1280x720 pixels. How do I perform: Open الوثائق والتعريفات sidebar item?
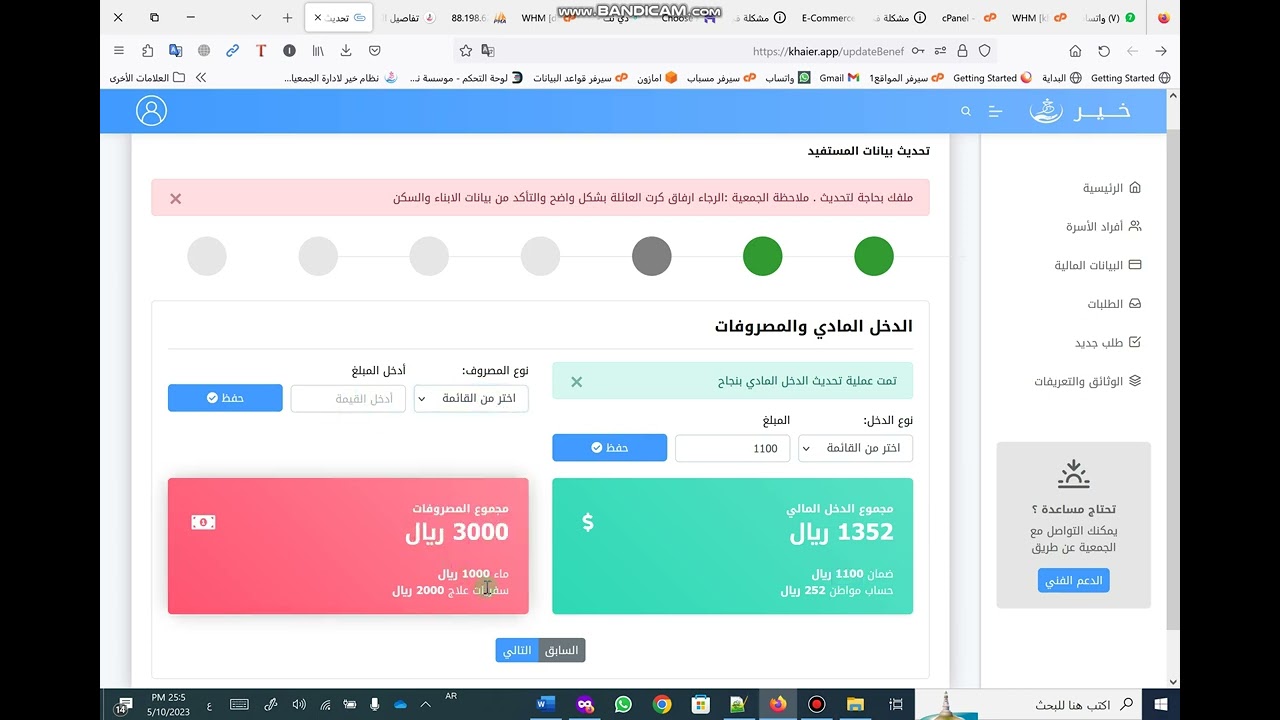[x=1087, y=382]
